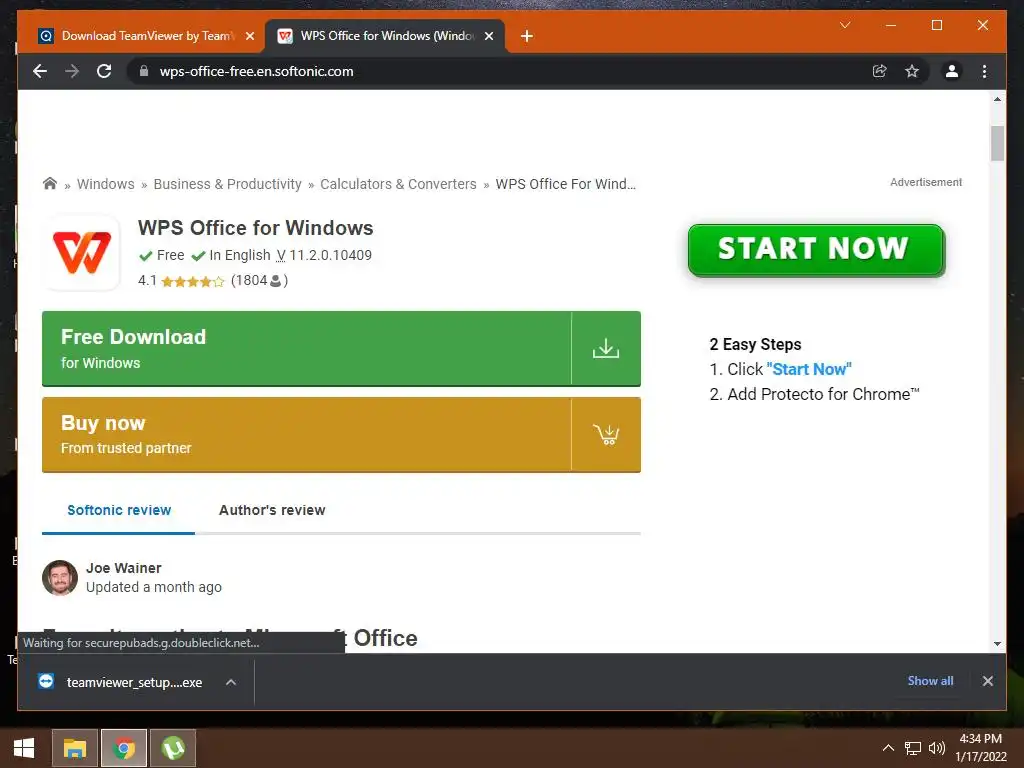Close the WPS Office for Windows tab
Screen dimensions: 1024x768
pyautogui.click(x=488, y=36)
